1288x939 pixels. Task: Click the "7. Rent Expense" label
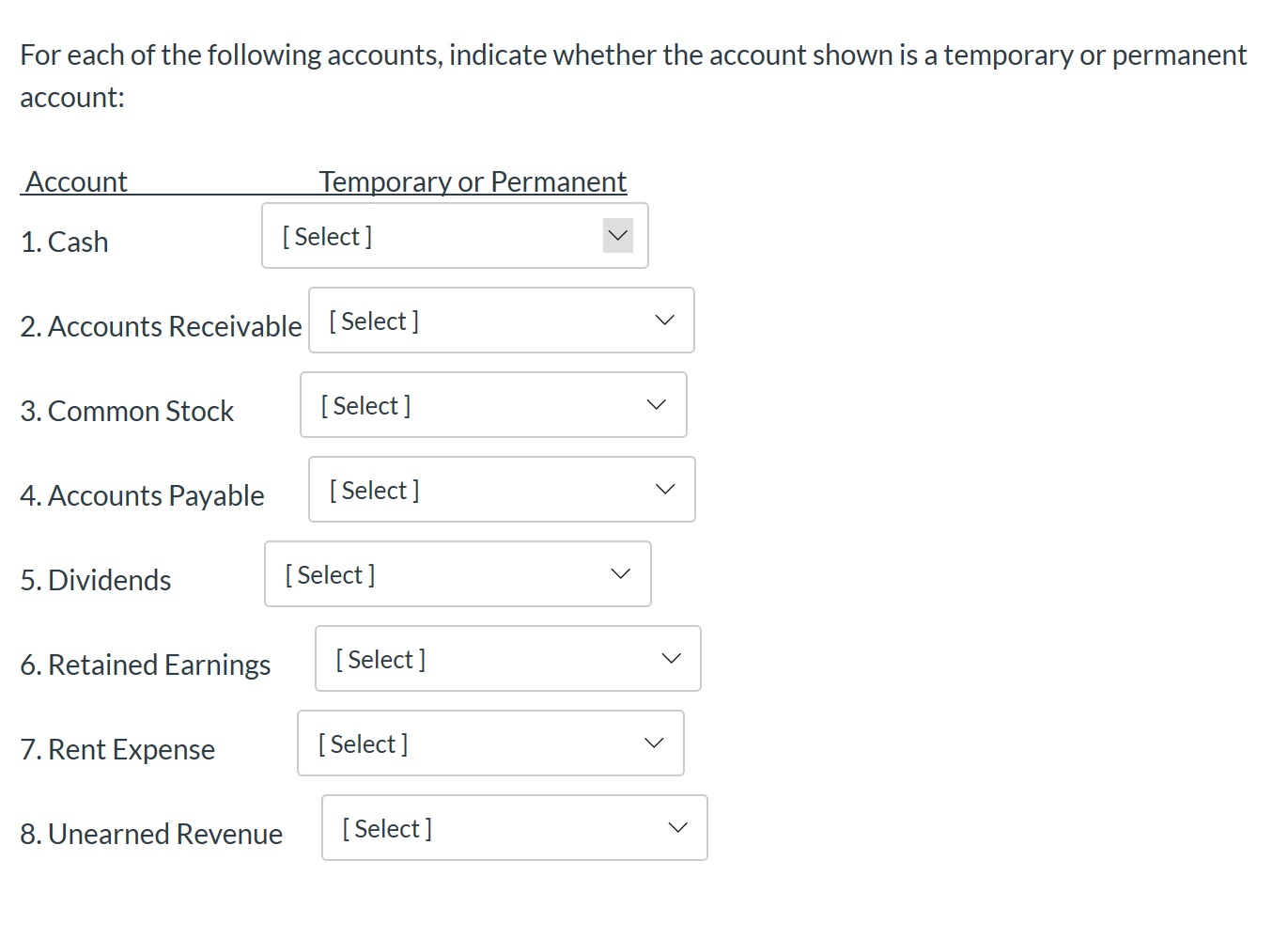(117, 749)
